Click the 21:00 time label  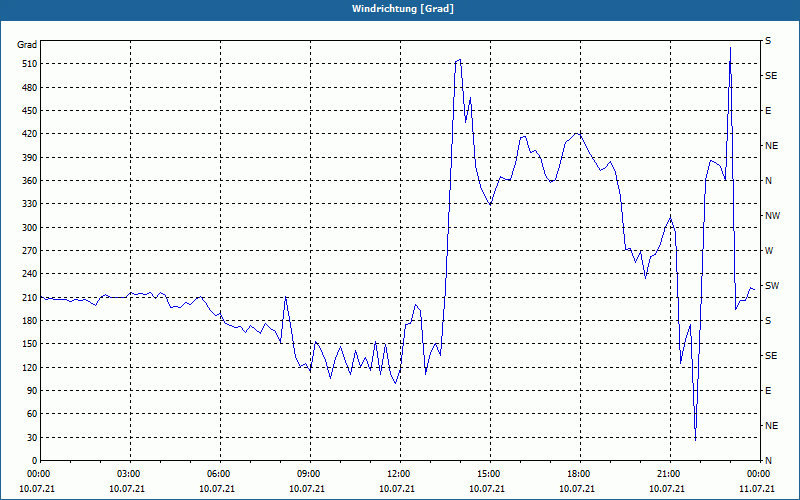tap(668, 473)
